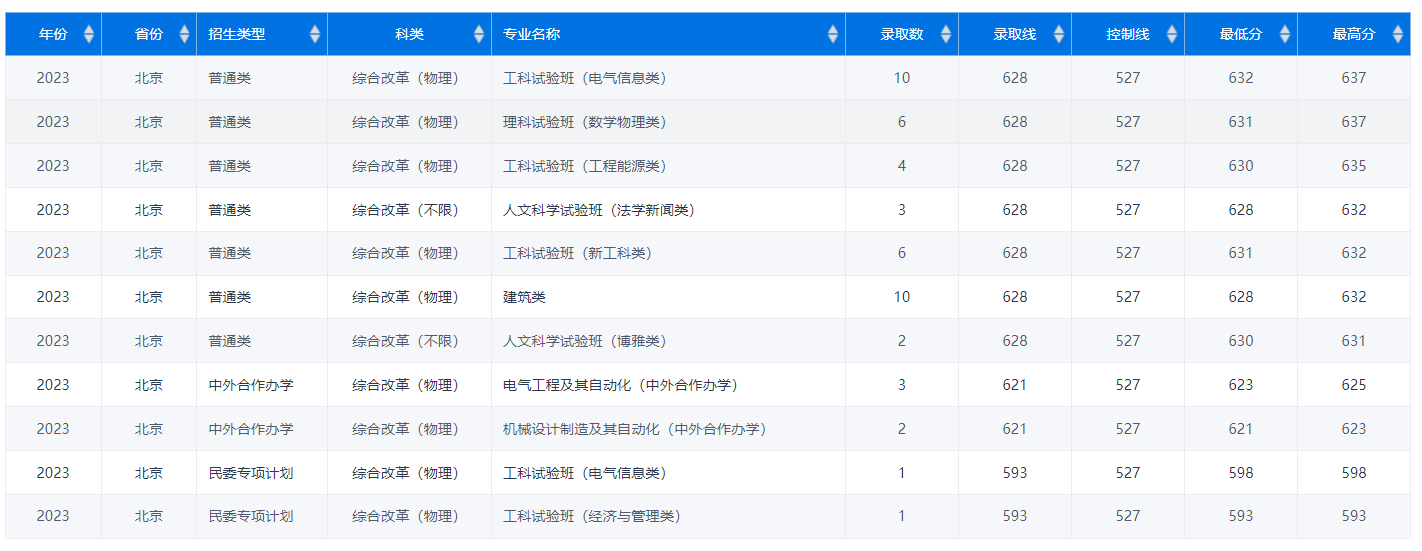The height and width of the screenshot is (551, 1422).
Task: Click the sort arrows beside 省份 header
Action: click(184, 35)
